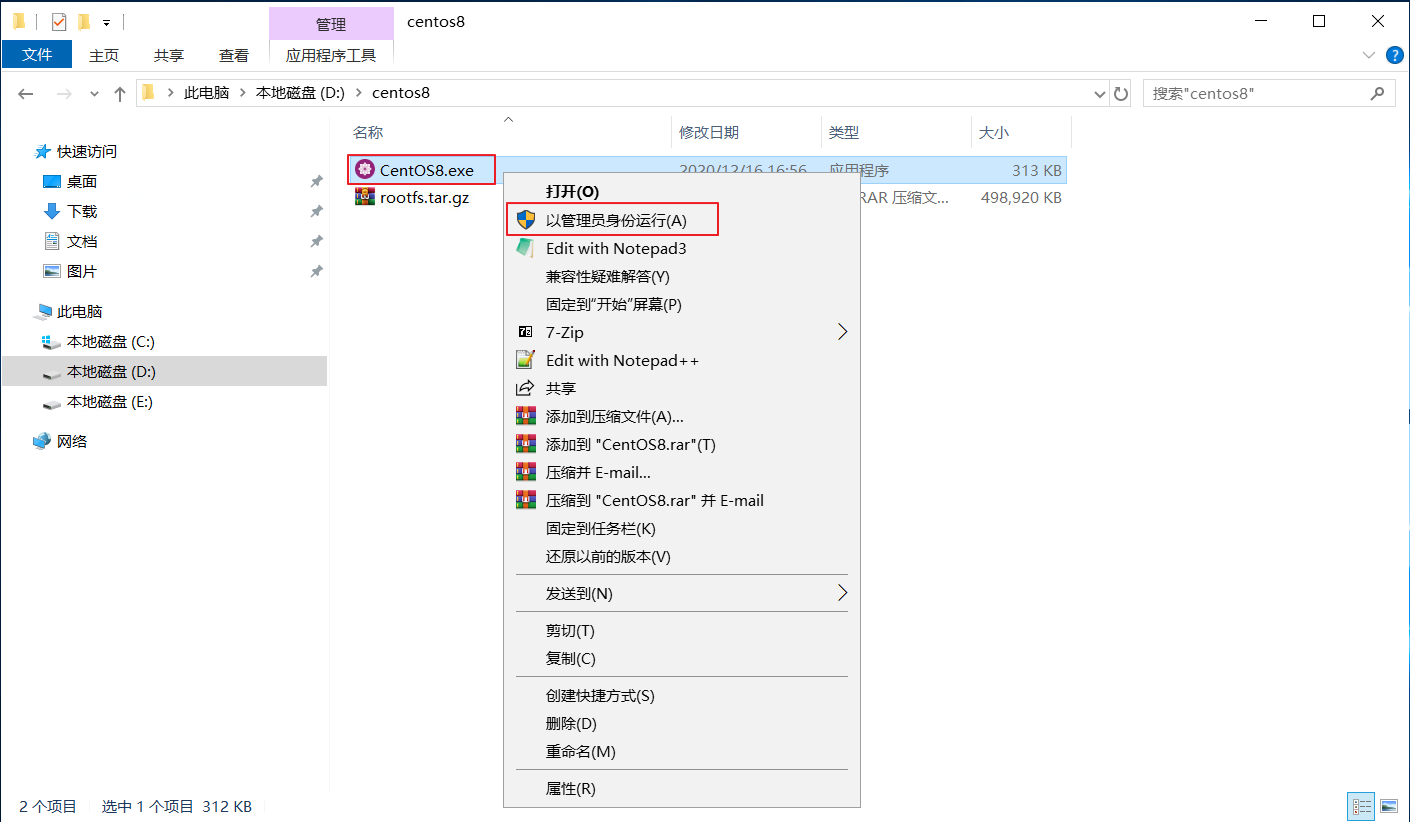1410x822 pixels.
Task: Click the share icon next to 共享
Action: click(525, 388)
